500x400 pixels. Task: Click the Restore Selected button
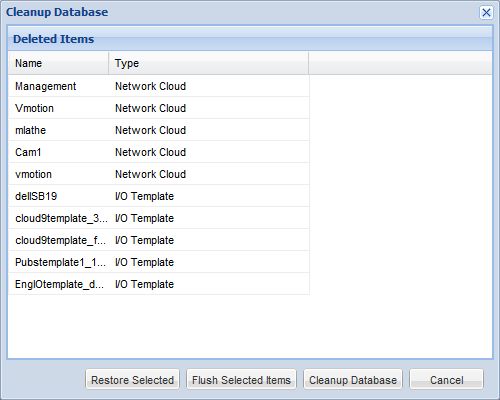(x=133, y=380)
